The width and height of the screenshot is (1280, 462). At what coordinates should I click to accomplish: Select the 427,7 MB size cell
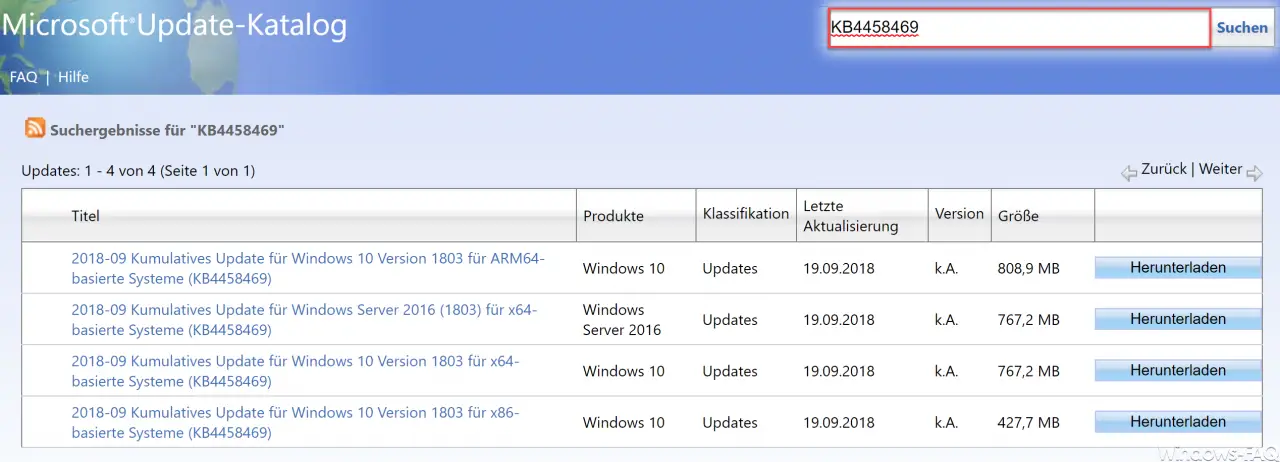point(1028,423)
